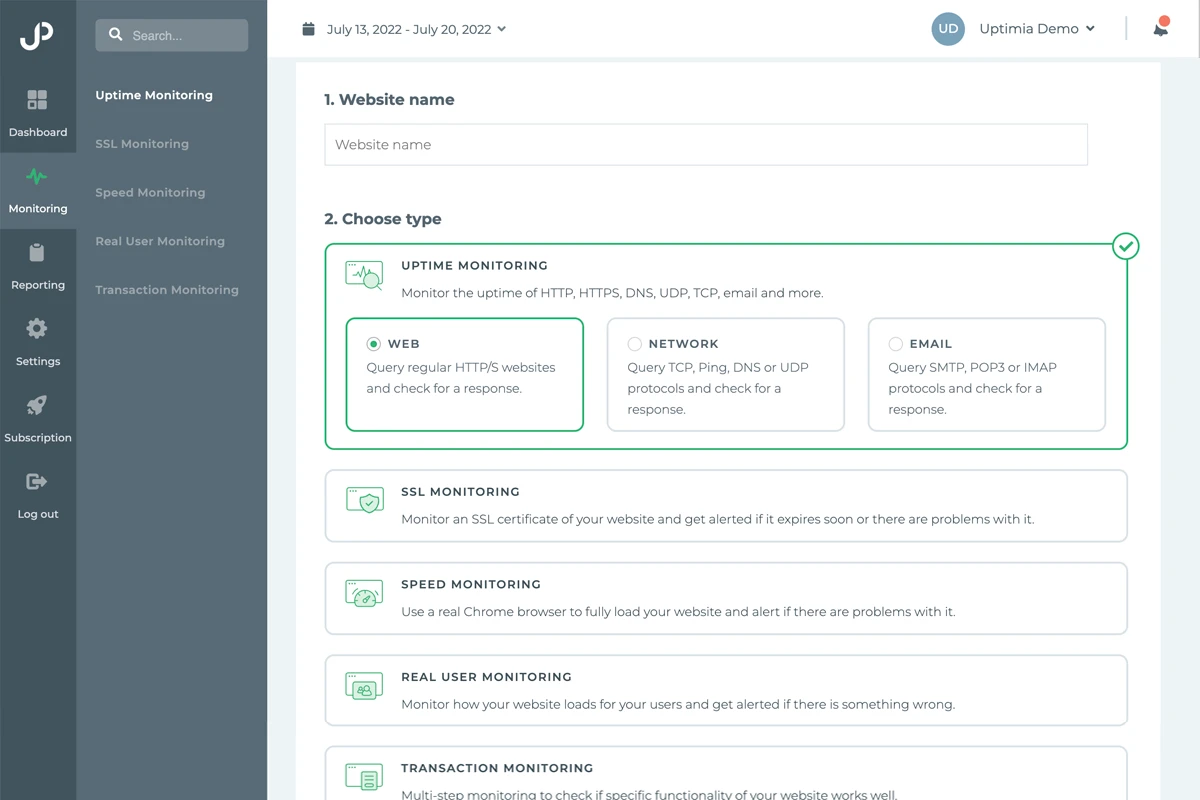Click the 'Use a real Chrome browser' description
Viewport: 1200px width, 800px height.
pos(678,612)
